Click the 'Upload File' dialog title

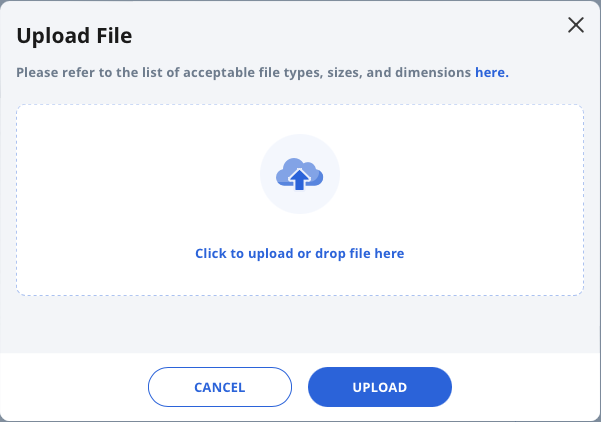[x=74, y=36]
